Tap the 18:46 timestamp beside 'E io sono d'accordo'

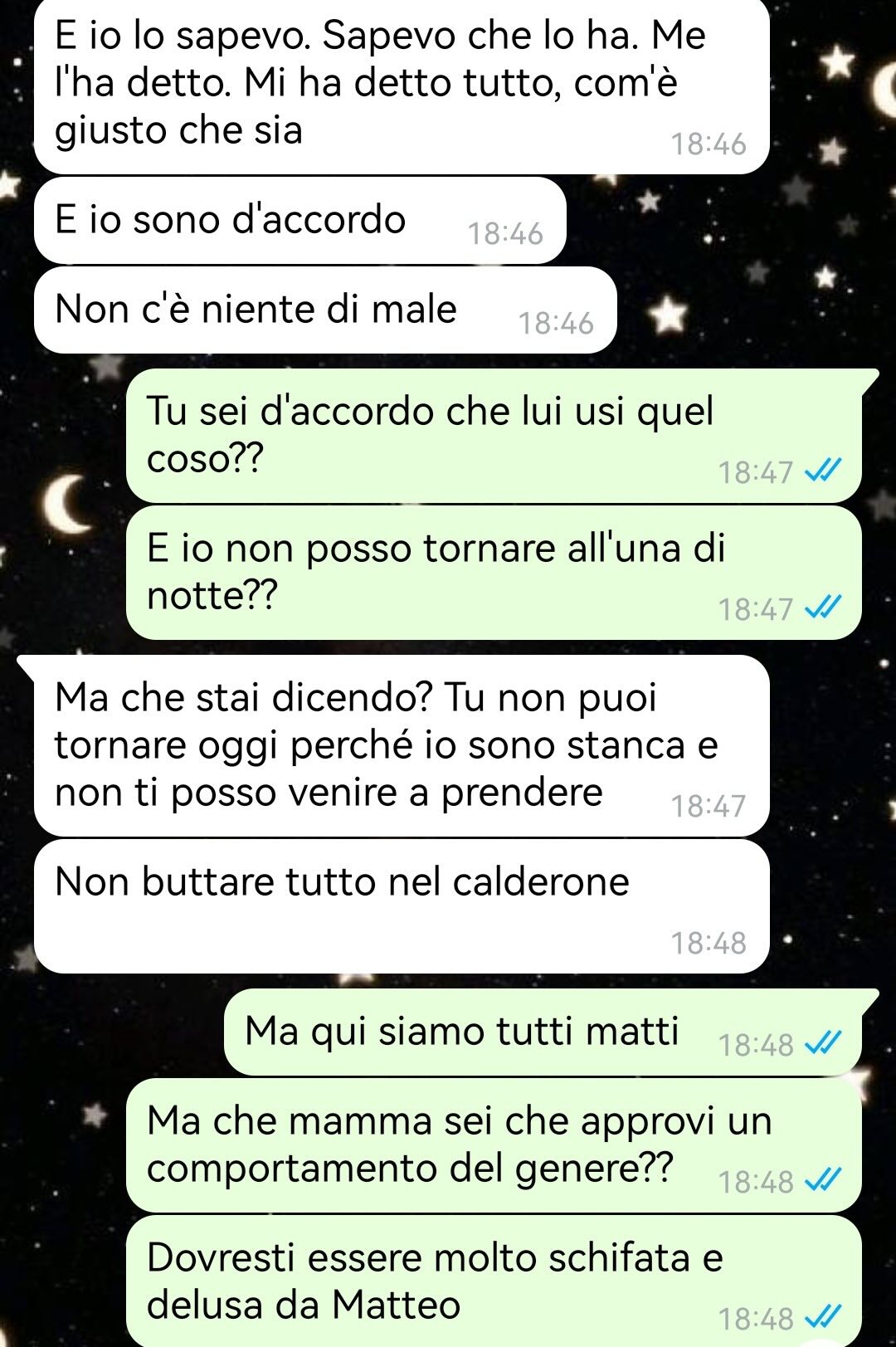click(505, 234)
